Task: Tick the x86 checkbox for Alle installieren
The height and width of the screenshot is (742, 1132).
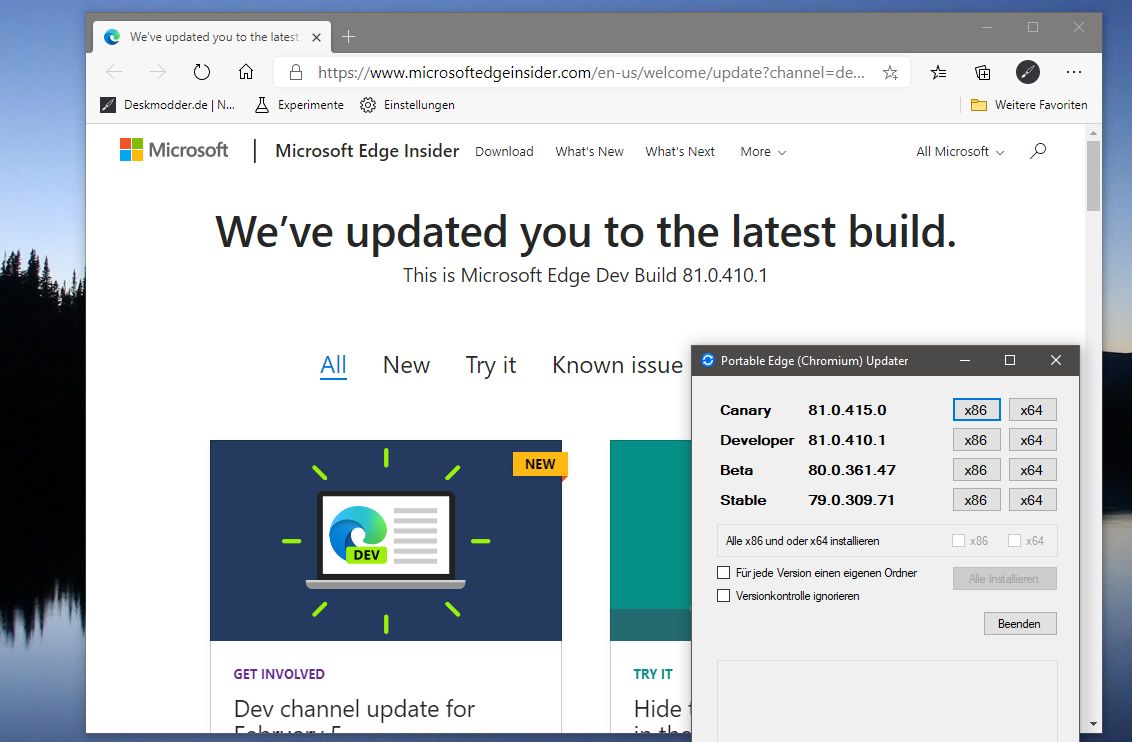Action: 958,541
